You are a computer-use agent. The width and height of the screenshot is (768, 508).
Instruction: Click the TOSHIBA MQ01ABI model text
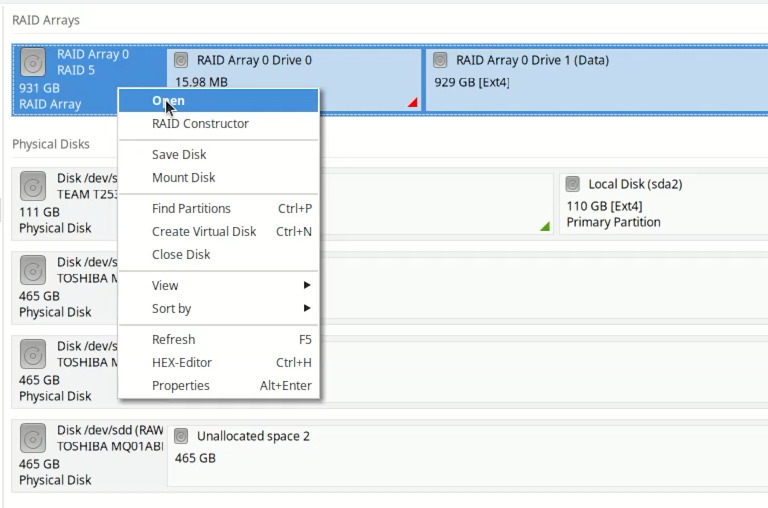[110, 446]
